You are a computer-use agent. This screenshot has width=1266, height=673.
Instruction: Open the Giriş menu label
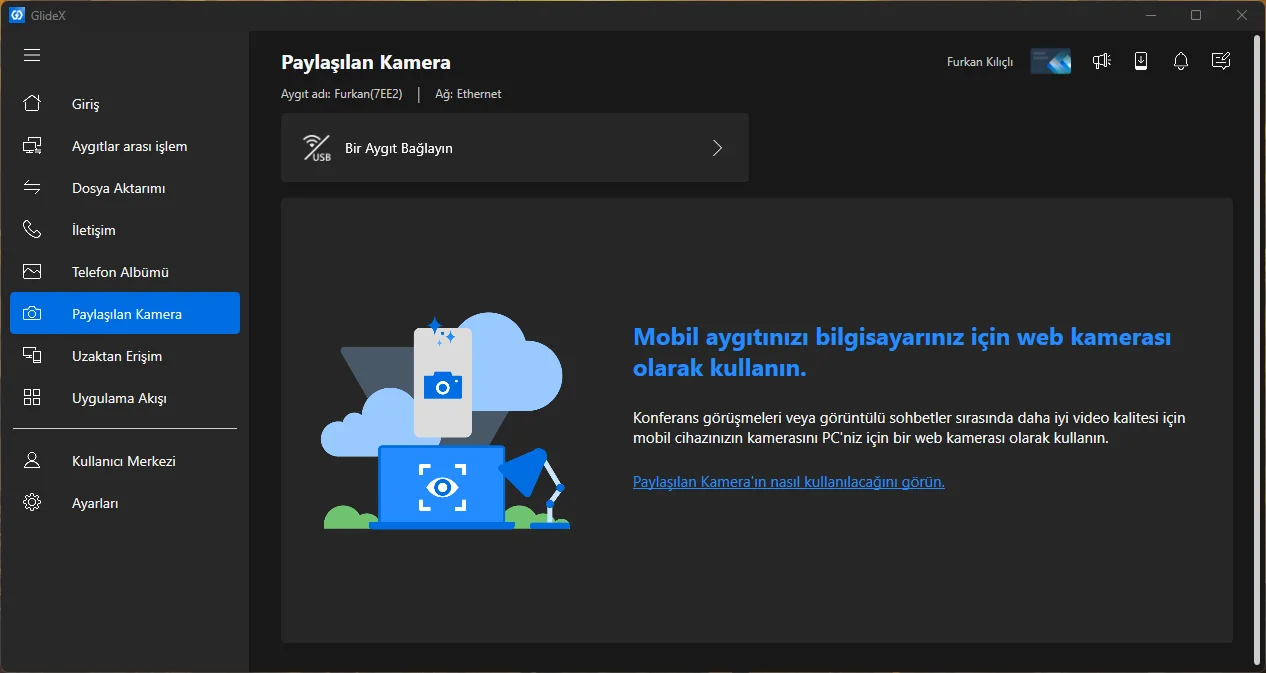(x=86, y=105)
